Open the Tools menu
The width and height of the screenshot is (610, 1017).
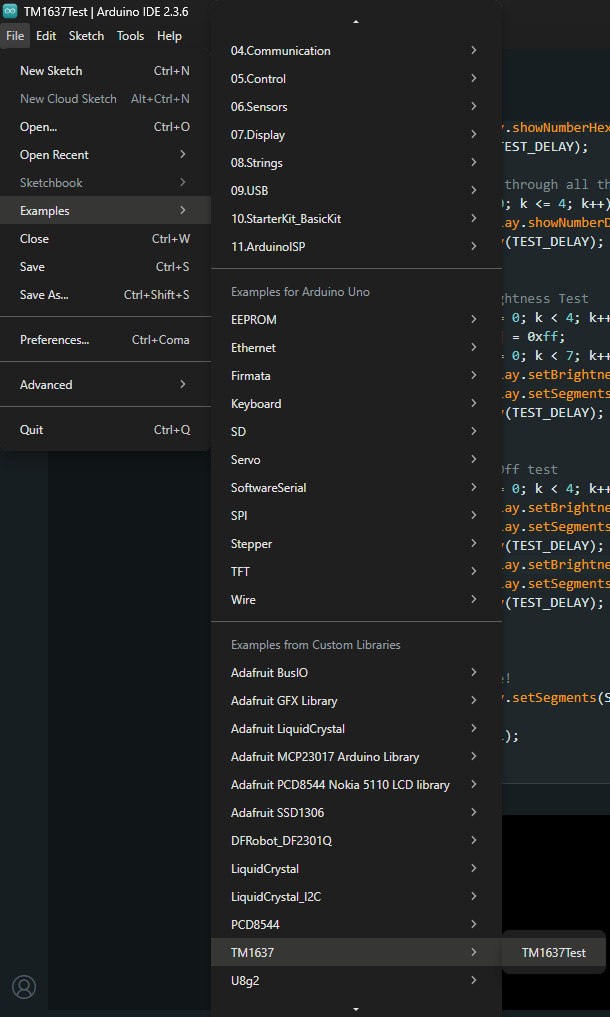point(130,36)
